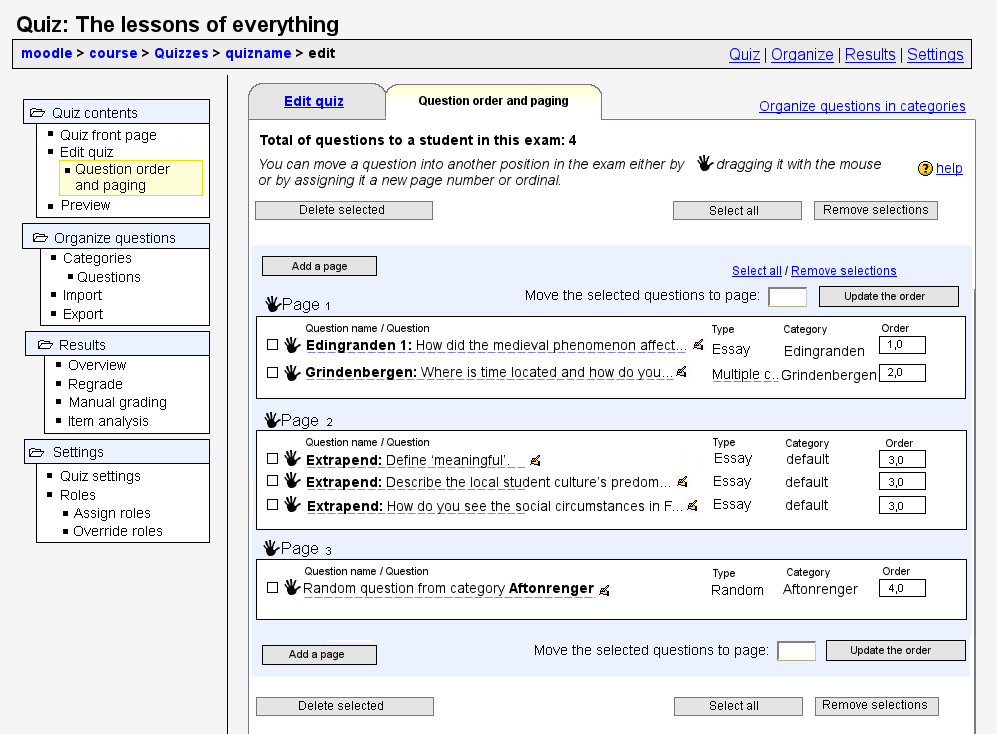The width and height of the screenshot is (997, 734).
Task: Click the edit pencil icon after Edingranden 1 question
Action: pyautogui.click(x=698, y=345)
